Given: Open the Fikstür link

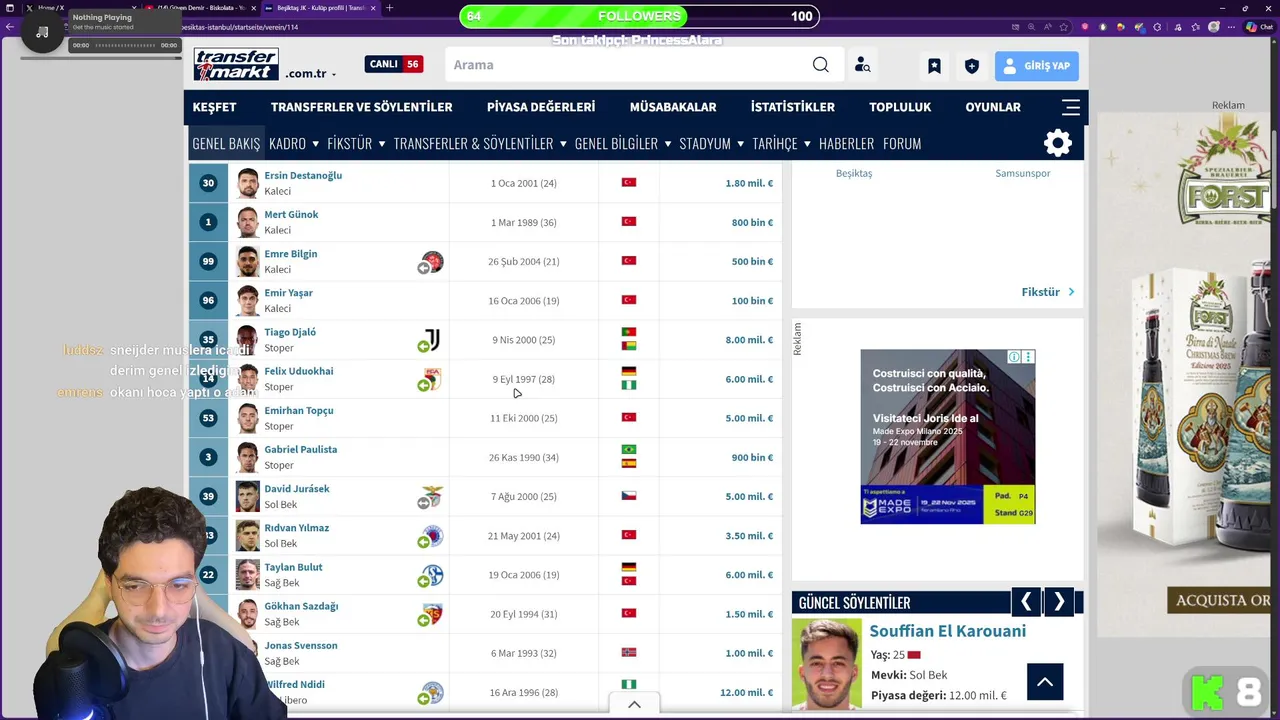Looking at the screenshot, I should point(1048,292).
